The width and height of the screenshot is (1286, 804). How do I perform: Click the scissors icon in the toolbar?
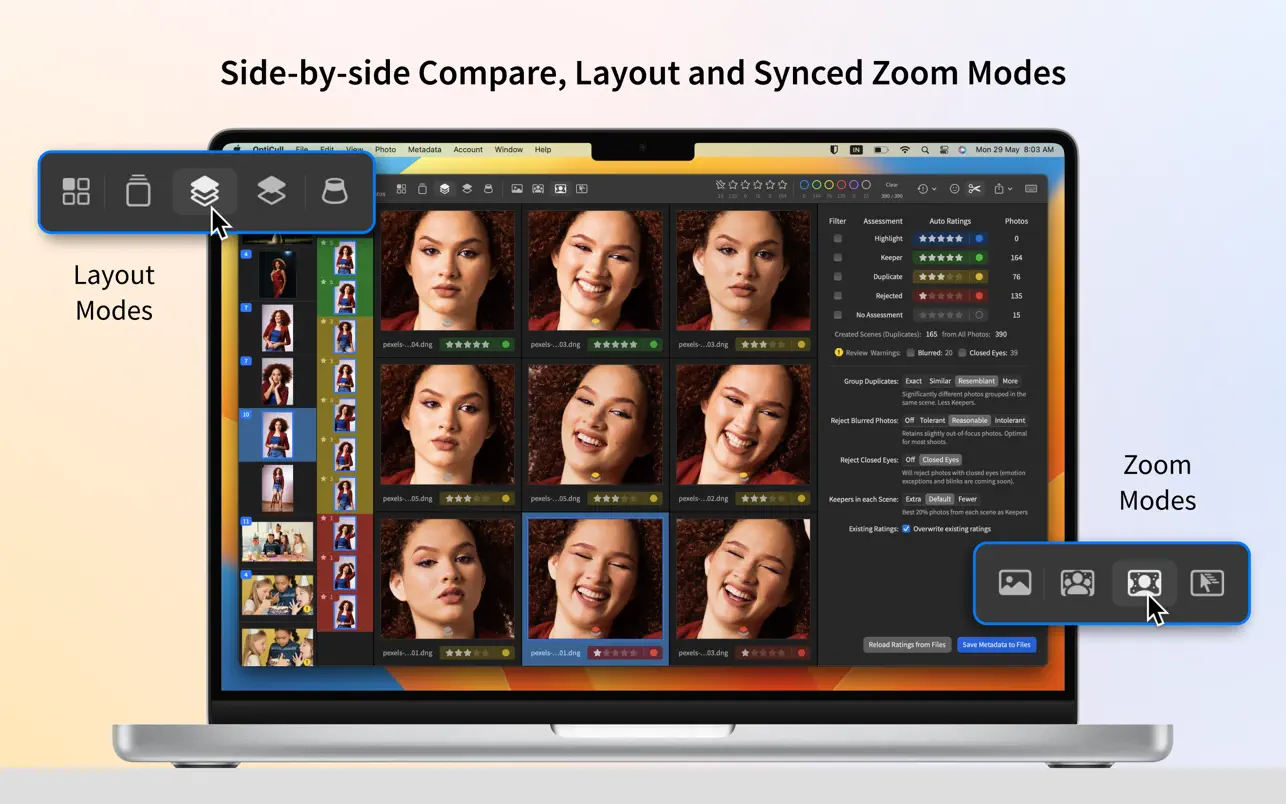(974, 189)
